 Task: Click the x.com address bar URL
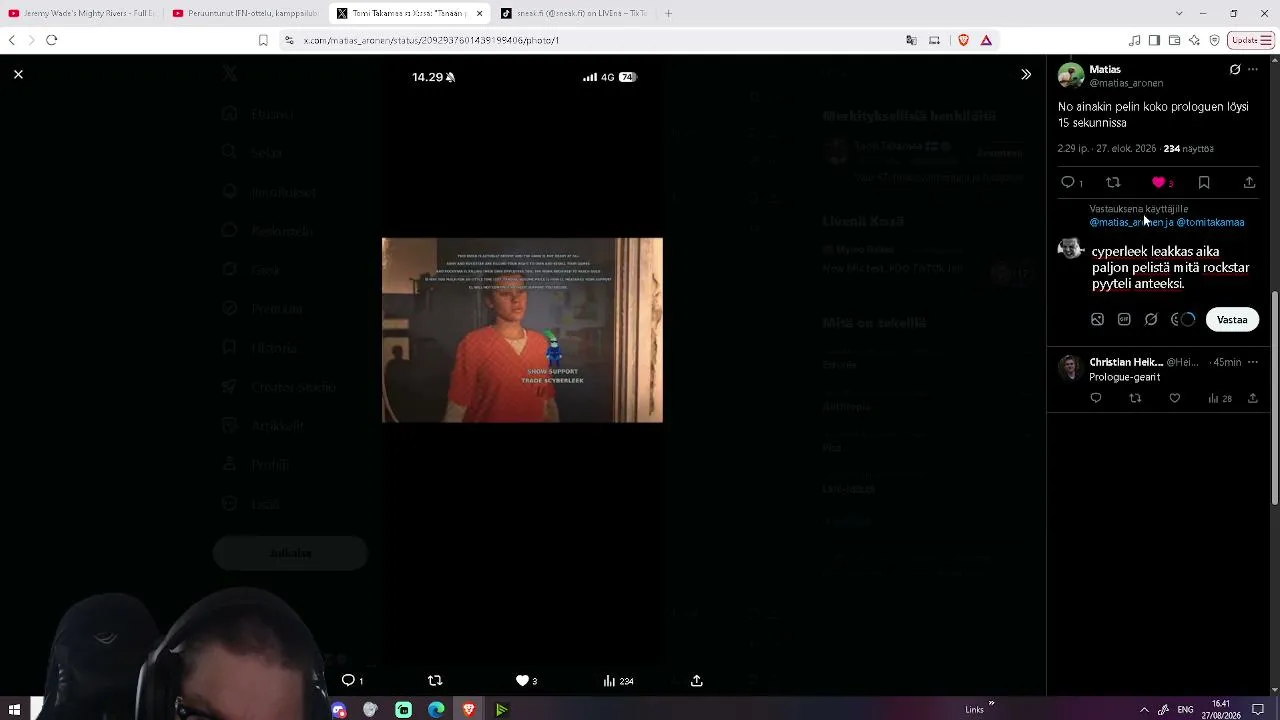pos(431,40)
